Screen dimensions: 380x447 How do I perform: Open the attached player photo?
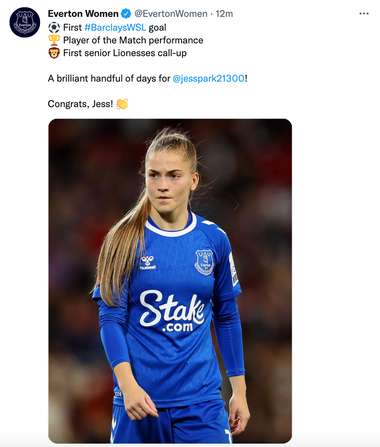(170, 281)
